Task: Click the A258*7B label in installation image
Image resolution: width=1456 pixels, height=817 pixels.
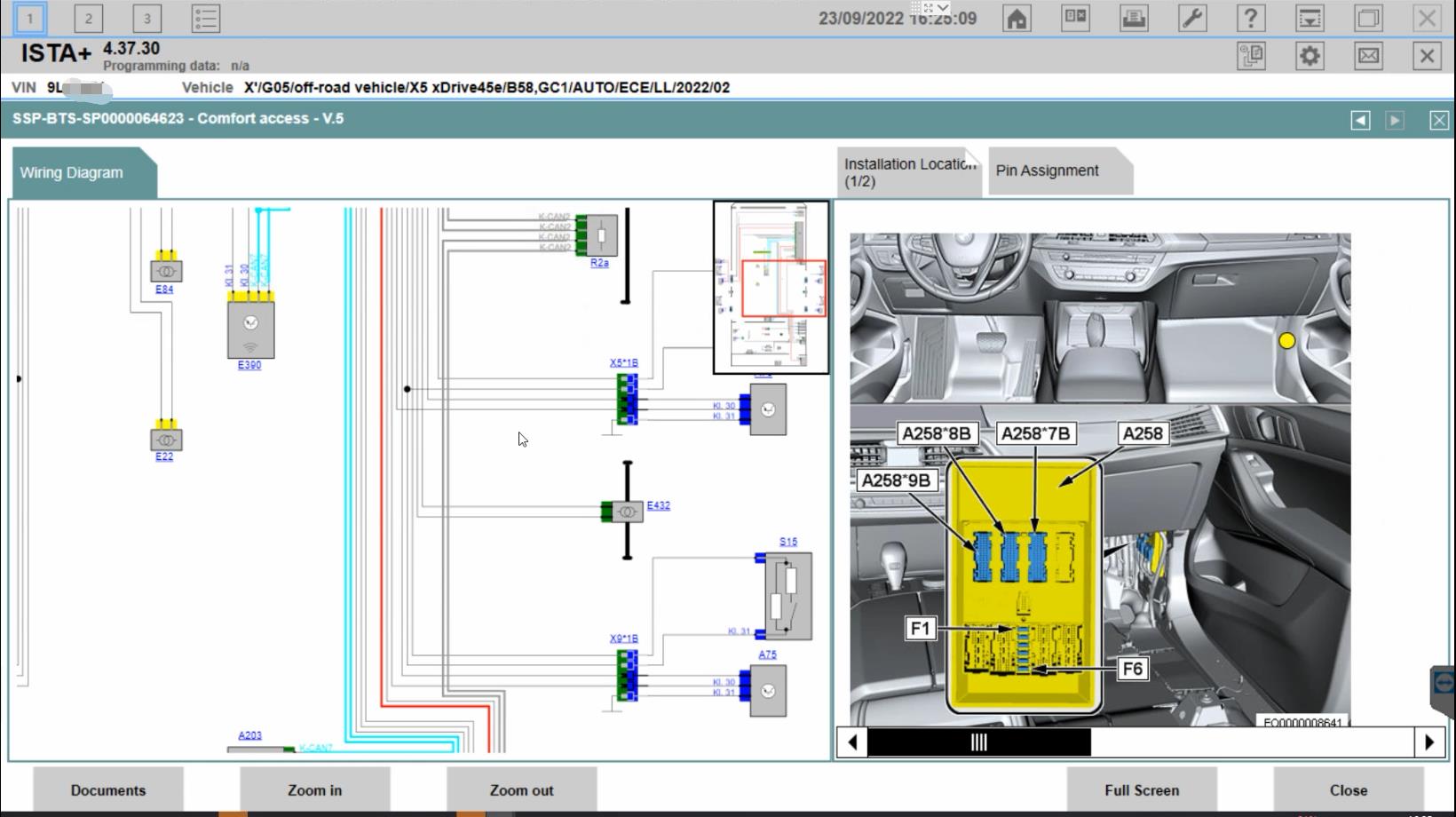Action: pyautogui.click(x=1035, y=433)
